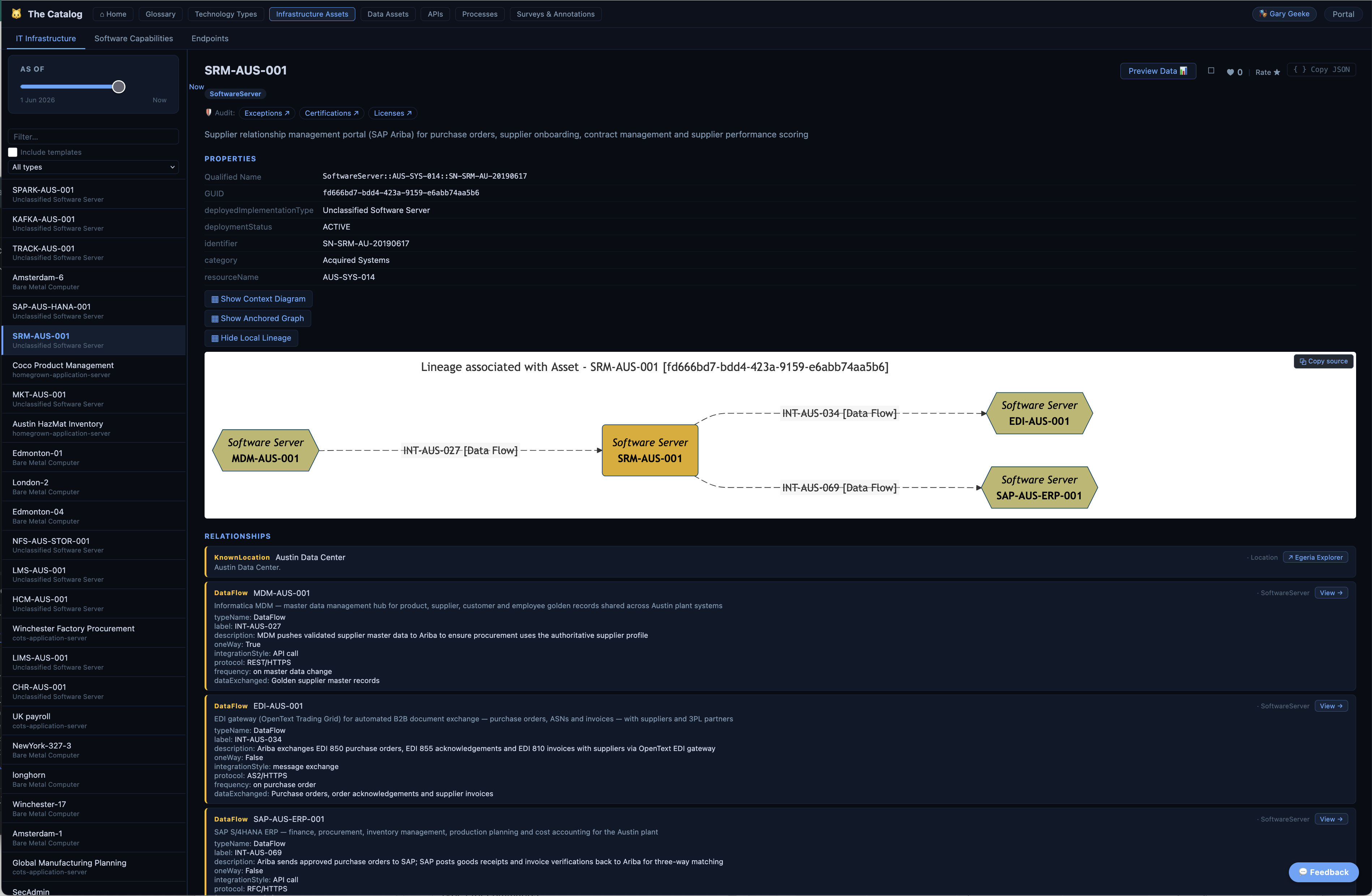View the MDM-AUS-001 DataFlow asset

pos(1330,593)
